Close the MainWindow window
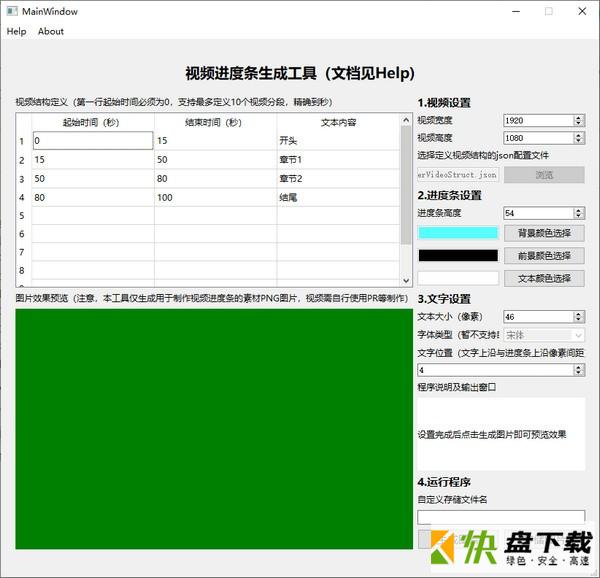The width and height of the screenshot is (600, 578). pyautogui.click(x=582, y=11)
